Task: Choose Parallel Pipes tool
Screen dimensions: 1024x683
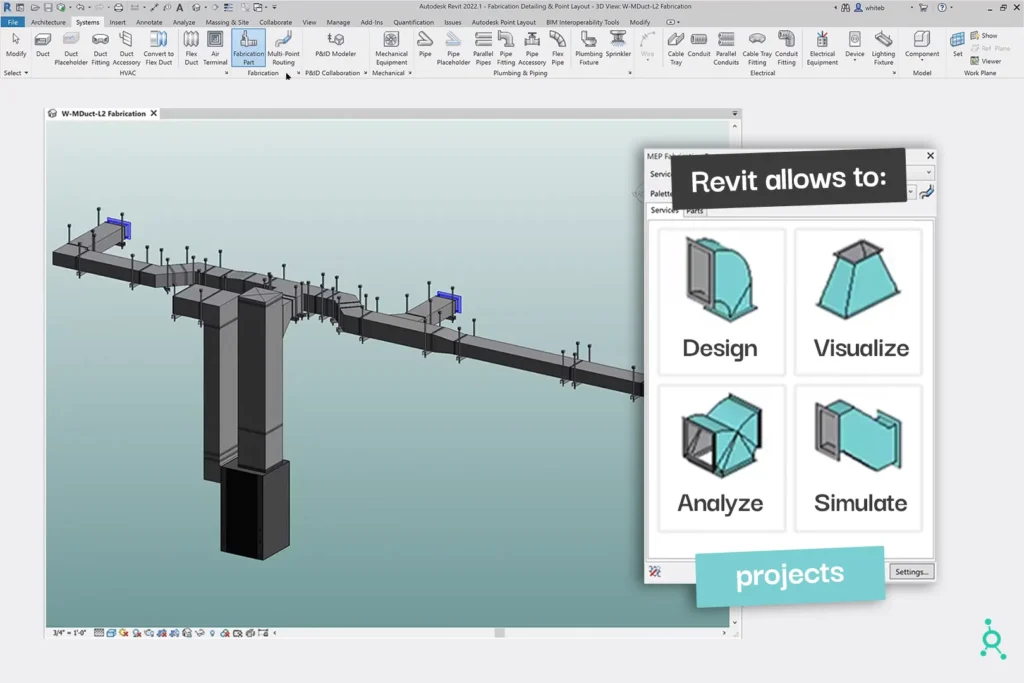Action: [x=483, y=48]
